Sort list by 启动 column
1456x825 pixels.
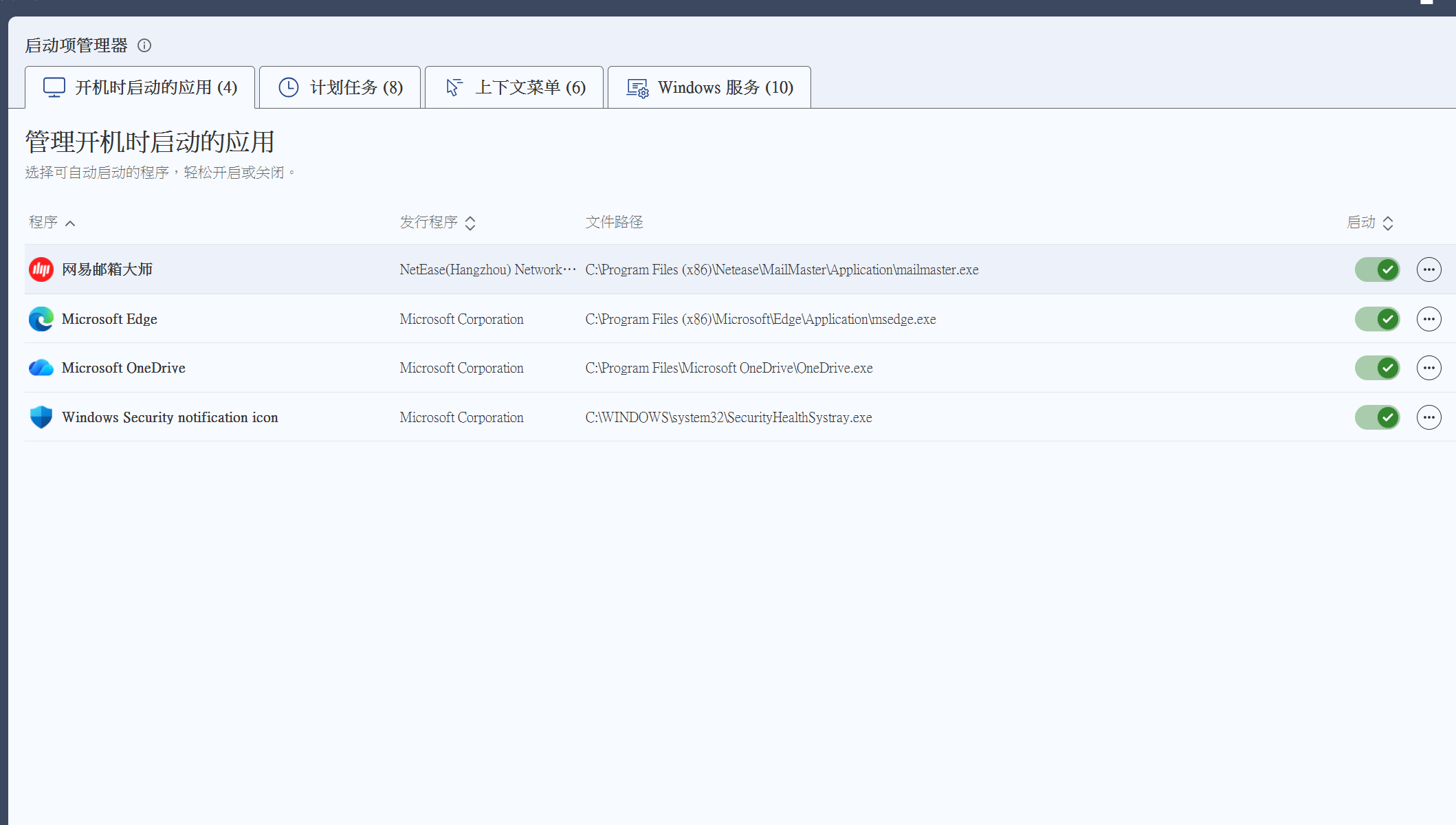click(x=1370, y=222)
